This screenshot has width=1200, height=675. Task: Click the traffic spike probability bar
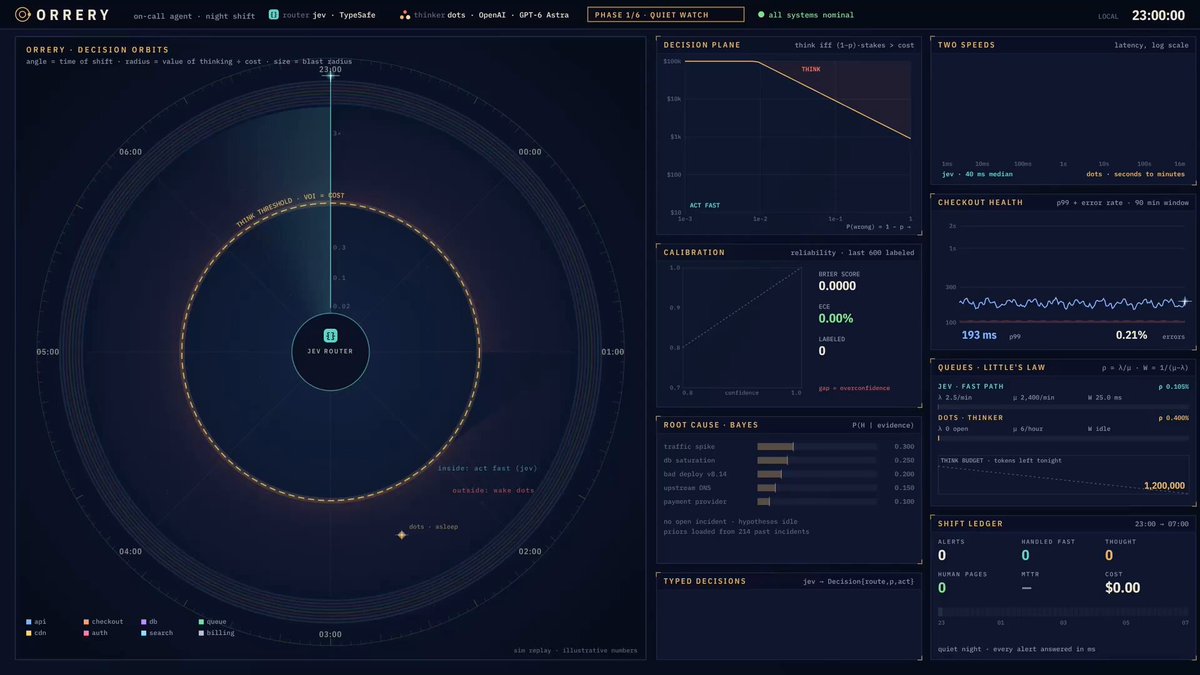tap(817, 446)
